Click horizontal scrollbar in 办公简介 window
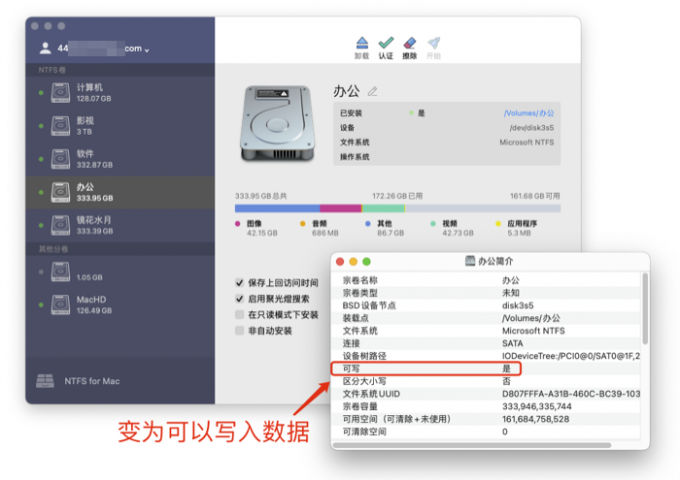Image resolution: width=680 pixels, height=480 pixels. click(x=472, y=445)
